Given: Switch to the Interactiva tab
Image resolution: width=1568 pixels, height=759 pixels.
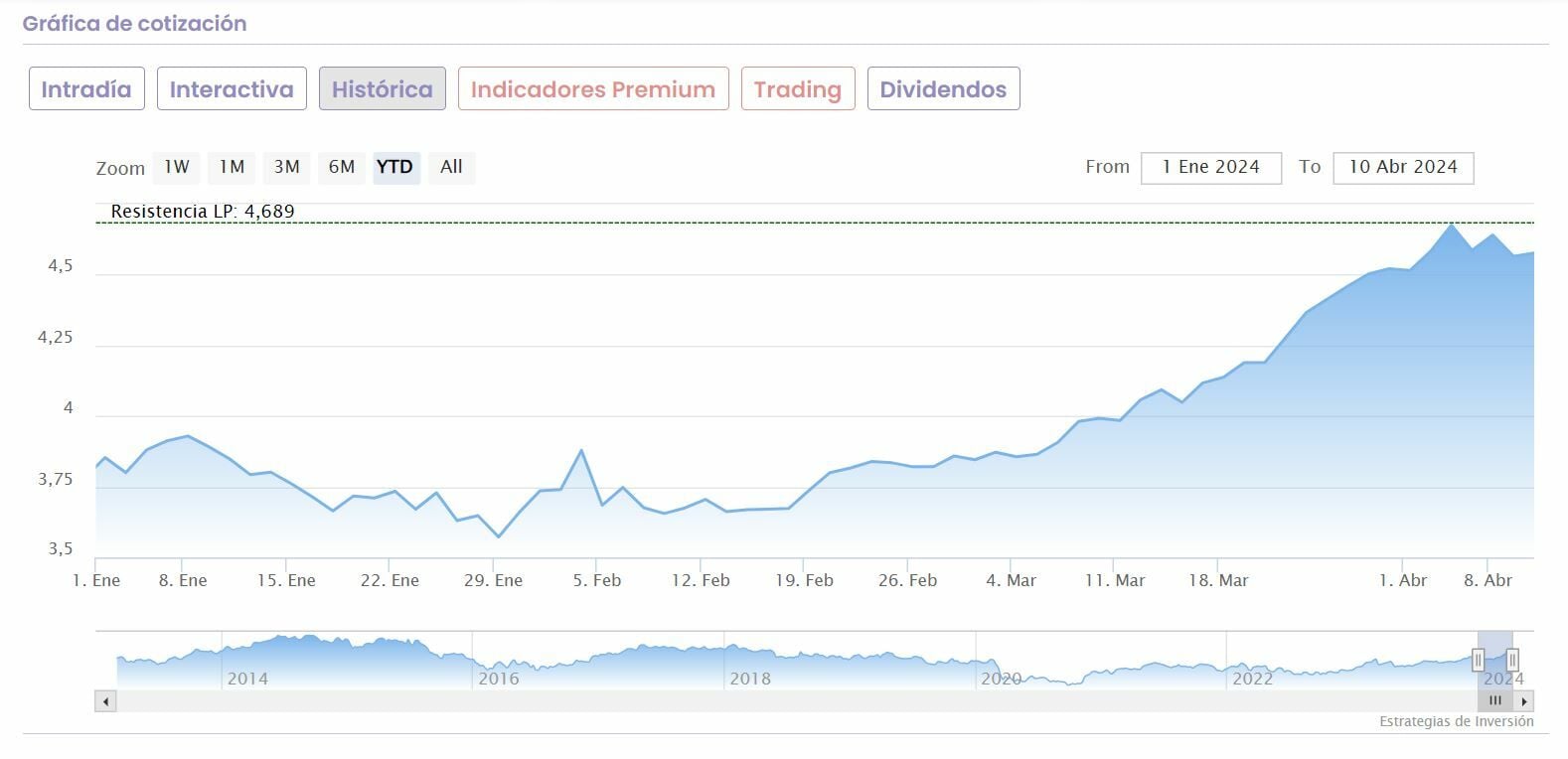Looking at the screenshot, I should pyautogui.click(x=232, y=89).
